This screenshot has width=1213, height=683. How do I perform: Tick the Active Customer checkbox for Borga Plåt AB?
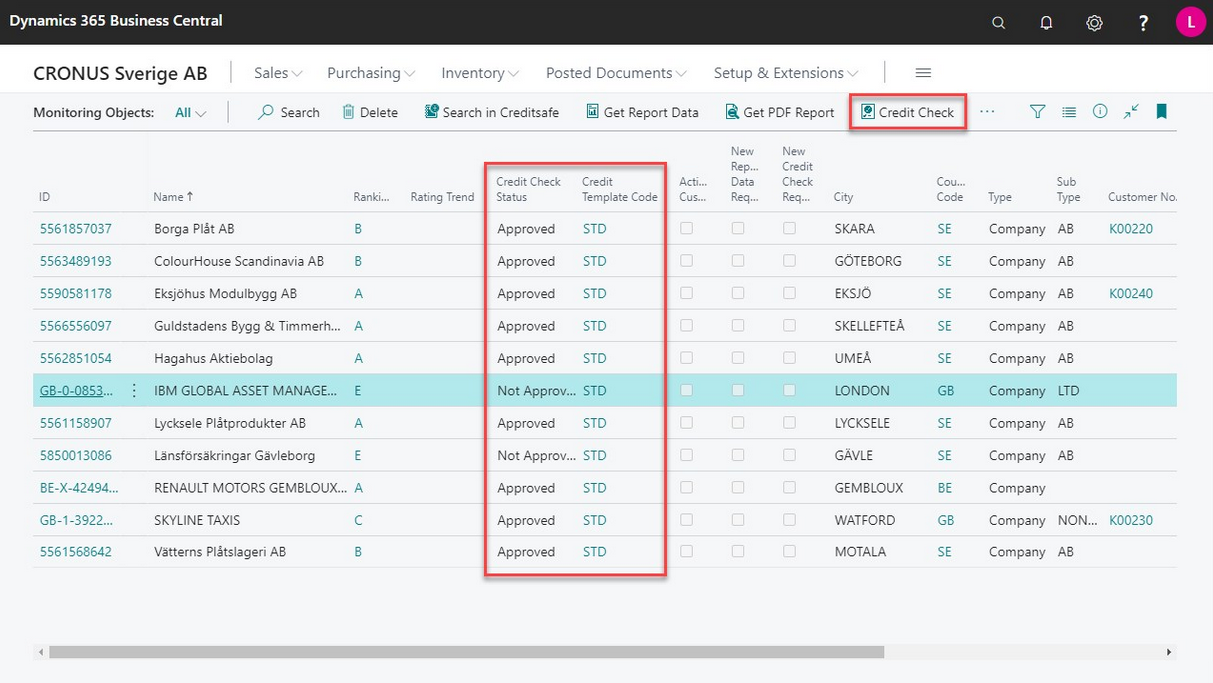[x=686, y=229]
